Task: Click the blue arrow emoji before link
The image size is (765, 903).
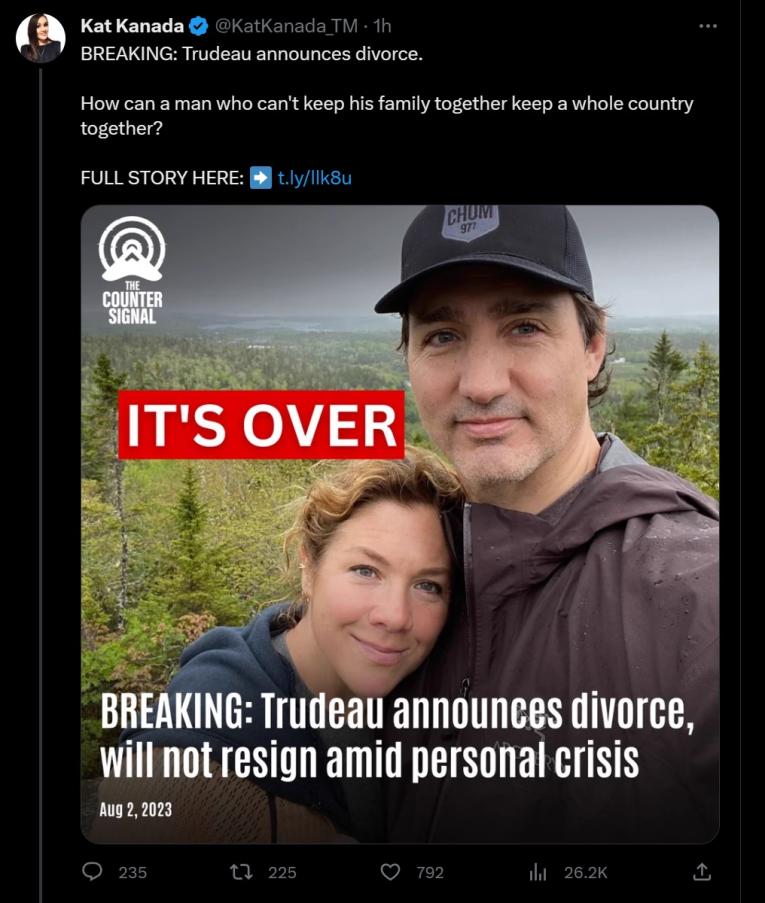Action: [260, 177]
